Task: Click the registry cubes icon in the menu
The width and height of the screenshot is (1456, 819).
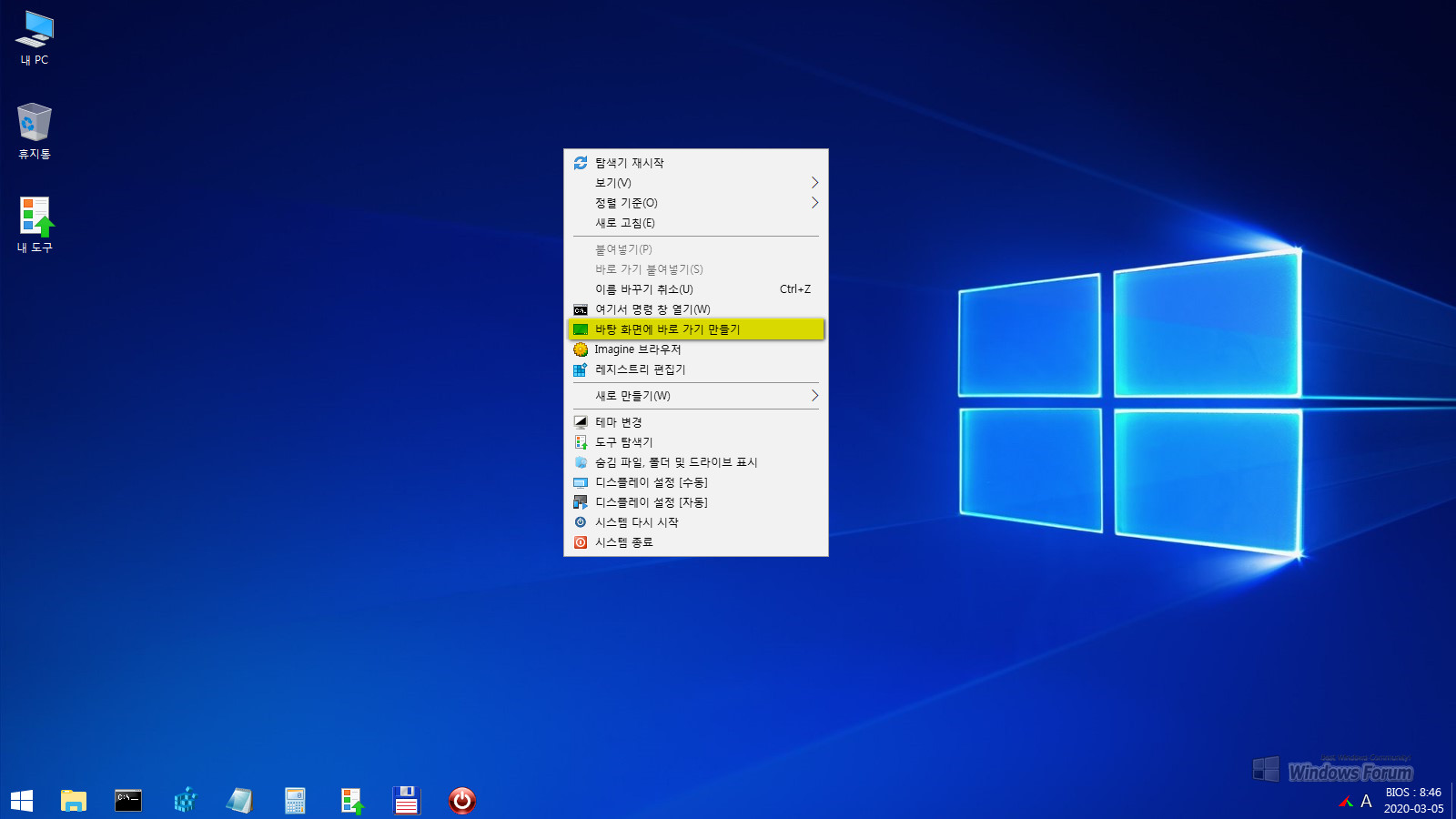Action: point(581,369)
